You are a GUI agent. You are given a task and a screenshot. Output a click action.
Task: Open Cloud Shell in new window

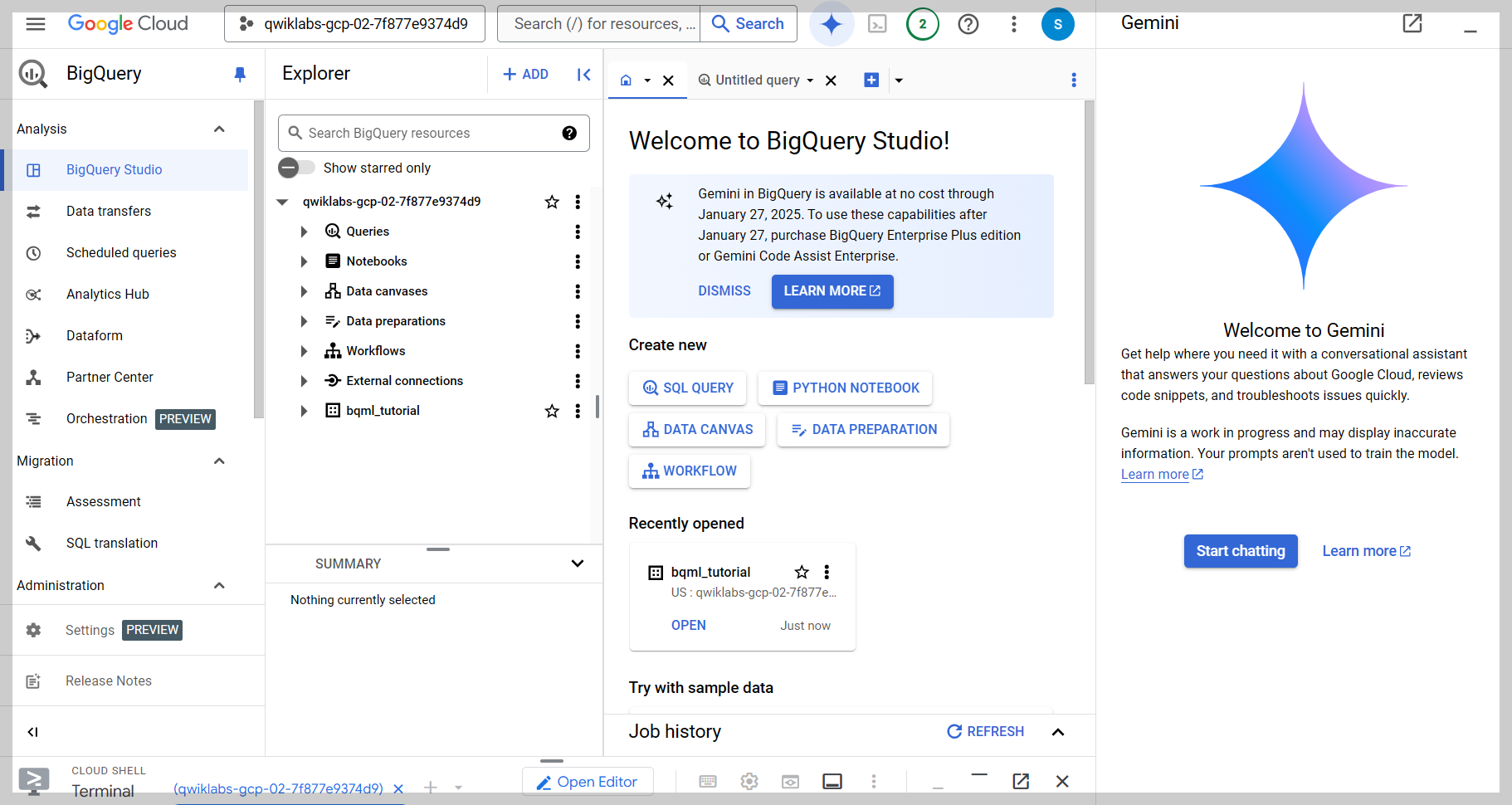coord(1021,782)
